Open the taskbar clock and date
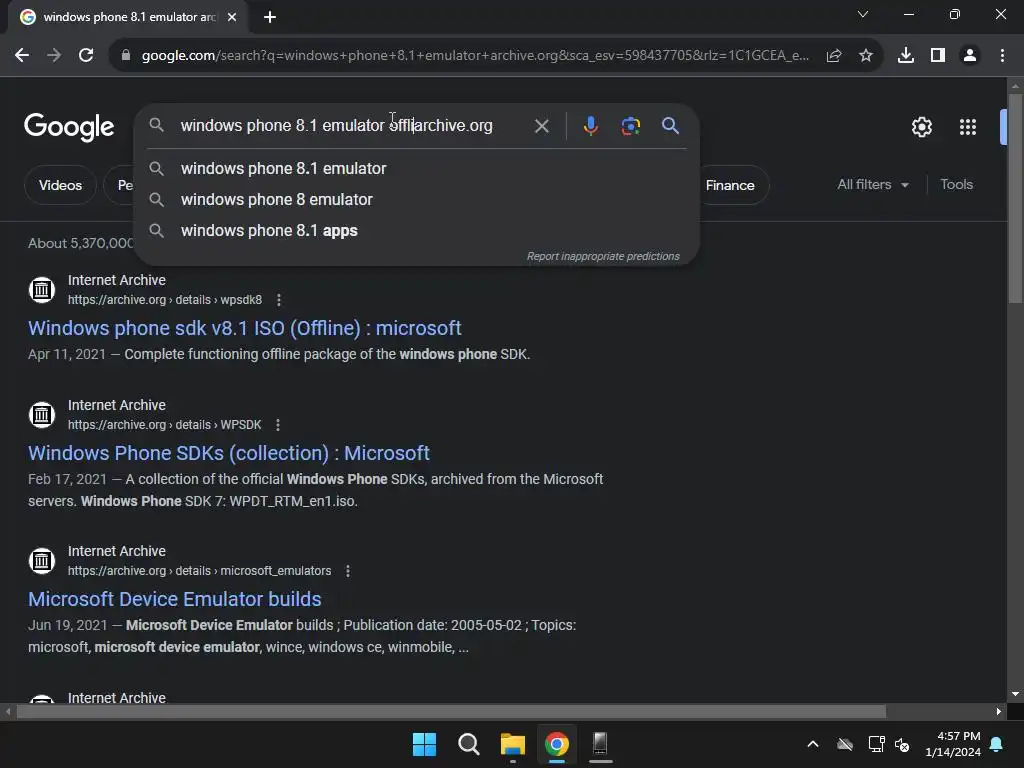This screenshot has height=768, width=1024. 953,744
